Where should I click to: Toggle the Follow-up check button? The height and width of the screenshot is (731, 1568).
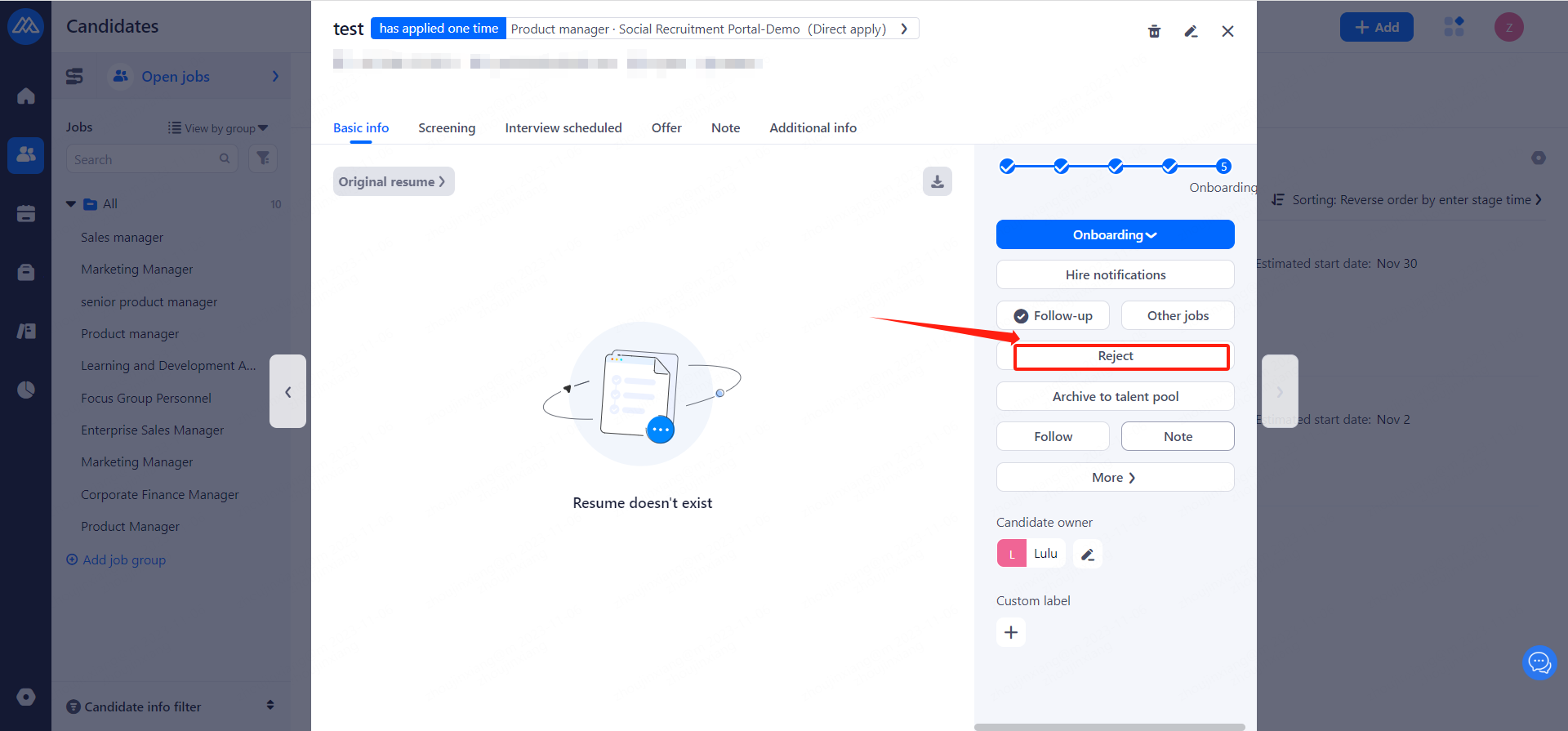coord(1053,316)
